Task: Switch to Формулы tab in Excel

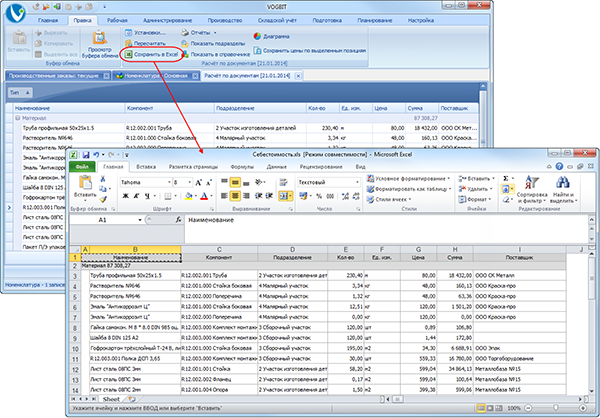Action: (x=242, y=167)
